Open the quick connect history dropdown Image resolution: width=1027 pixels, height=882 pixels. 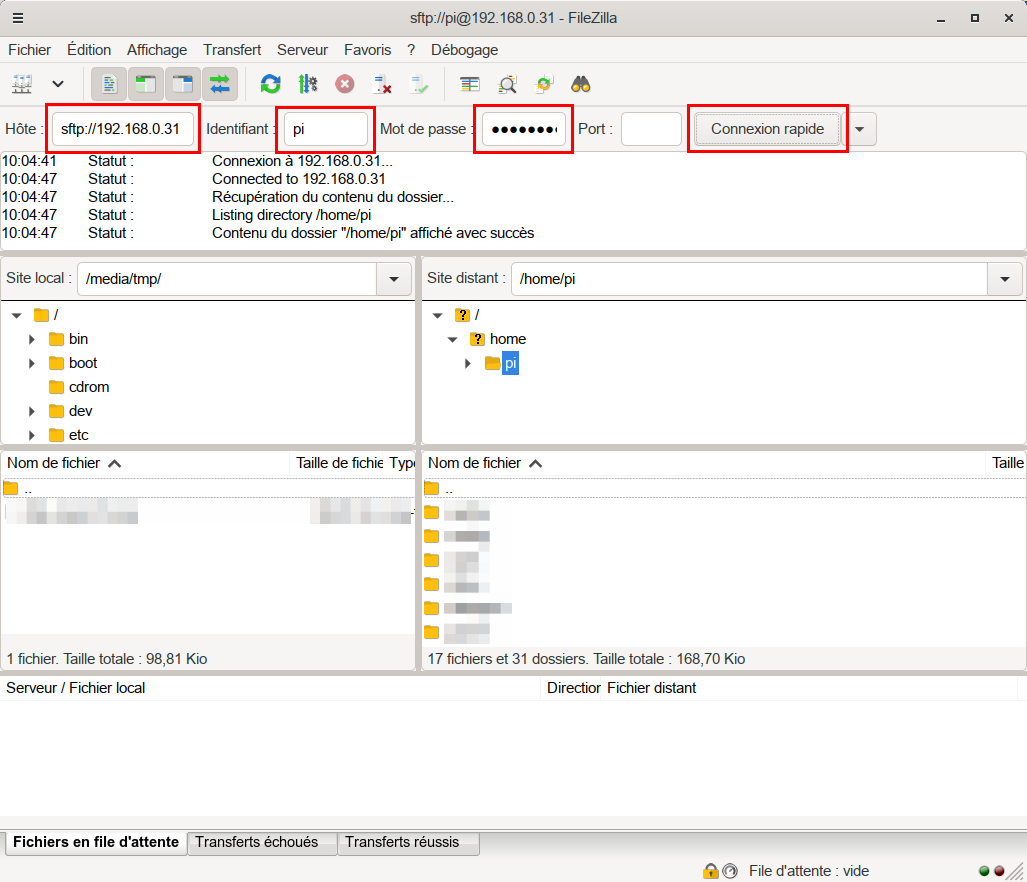point(861,129)
